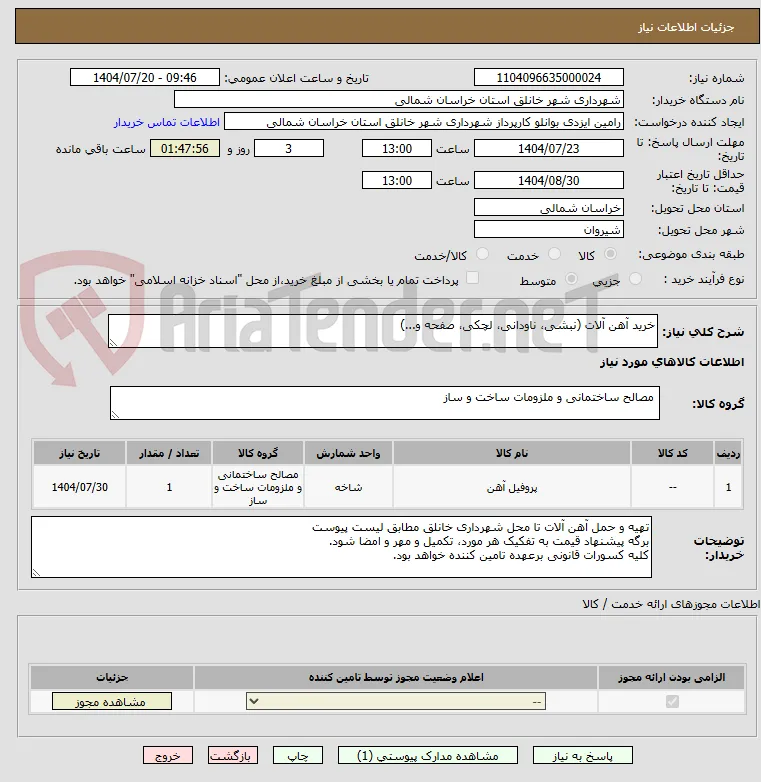Click the کد کالا column header
This screenshot has width=761, height=782.
click(672, 453)
